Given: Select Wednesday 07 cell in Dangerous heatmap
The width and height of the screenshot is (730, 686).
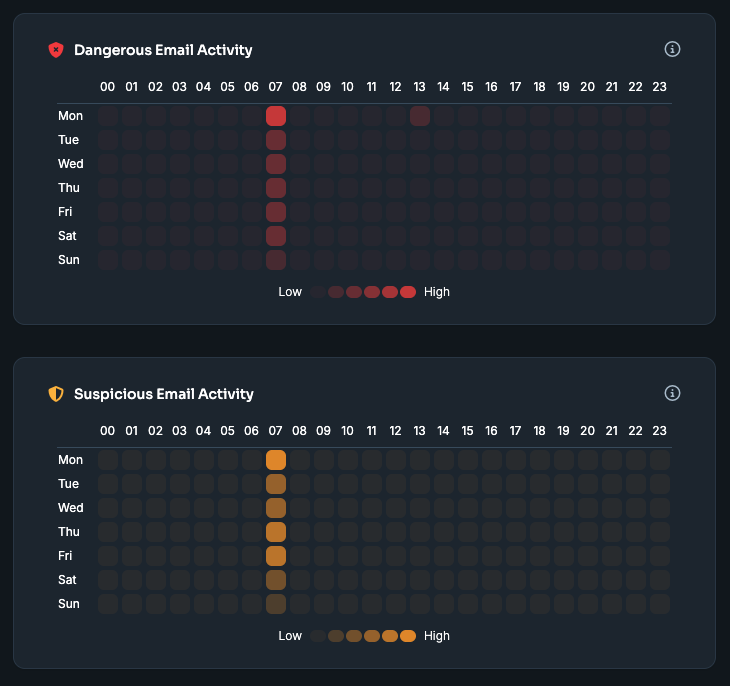Looking at the screenshot, I should 276,164.
